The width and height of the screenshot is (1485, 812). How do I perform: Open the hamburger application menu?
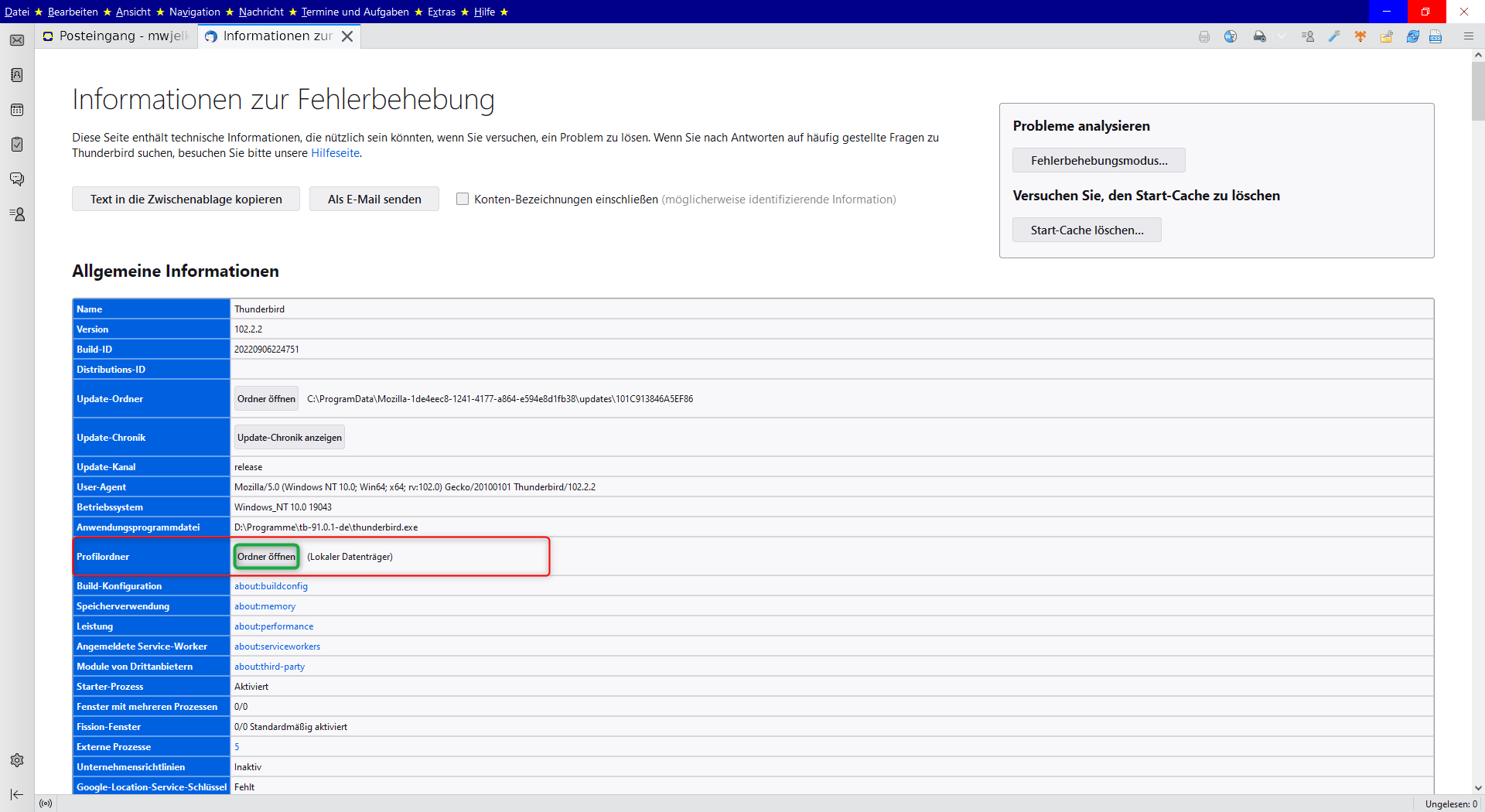point(1468,36)
